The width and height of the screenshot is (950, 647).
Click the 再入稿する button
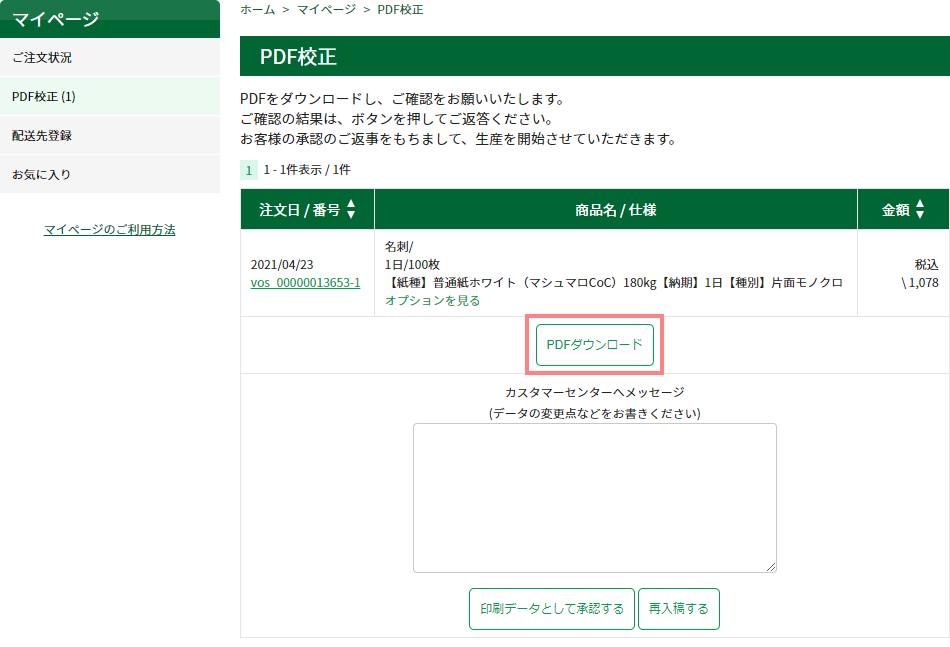coord(679,609)
